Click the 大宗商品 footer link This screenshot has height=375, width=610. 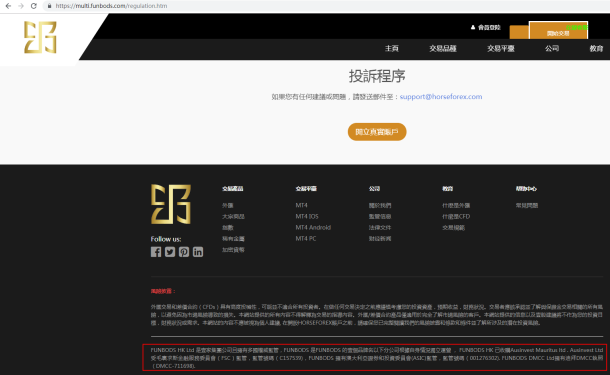point(233,216)
